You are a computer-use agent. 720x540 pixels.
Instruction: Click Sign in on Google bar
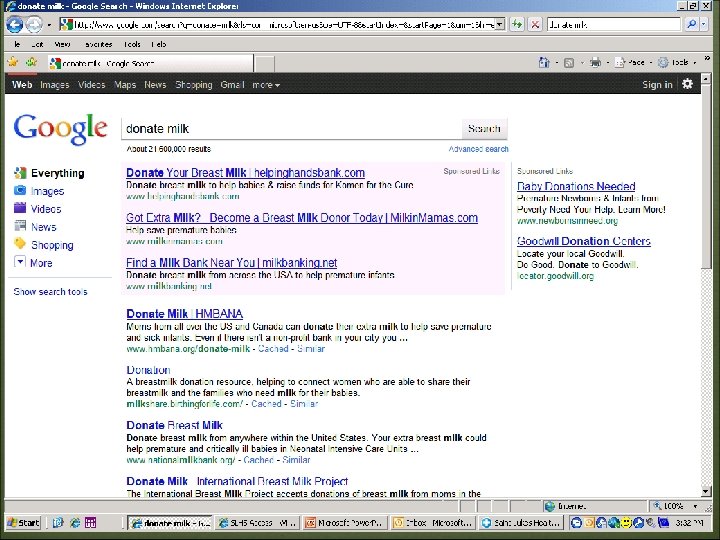tap(657, 84)
